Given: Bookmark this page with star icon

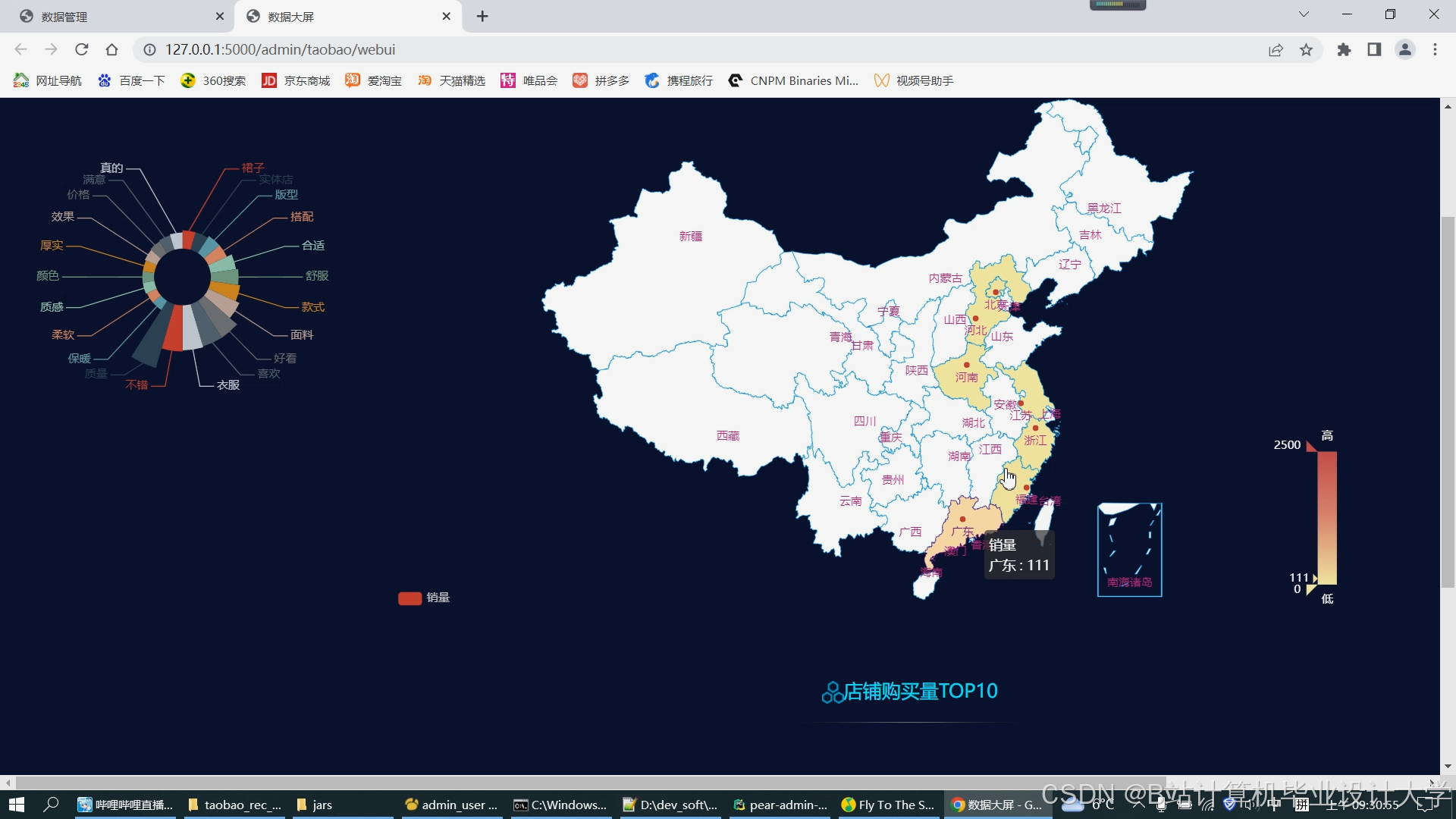Looking at the screenshot, I should pos(1306,49).
